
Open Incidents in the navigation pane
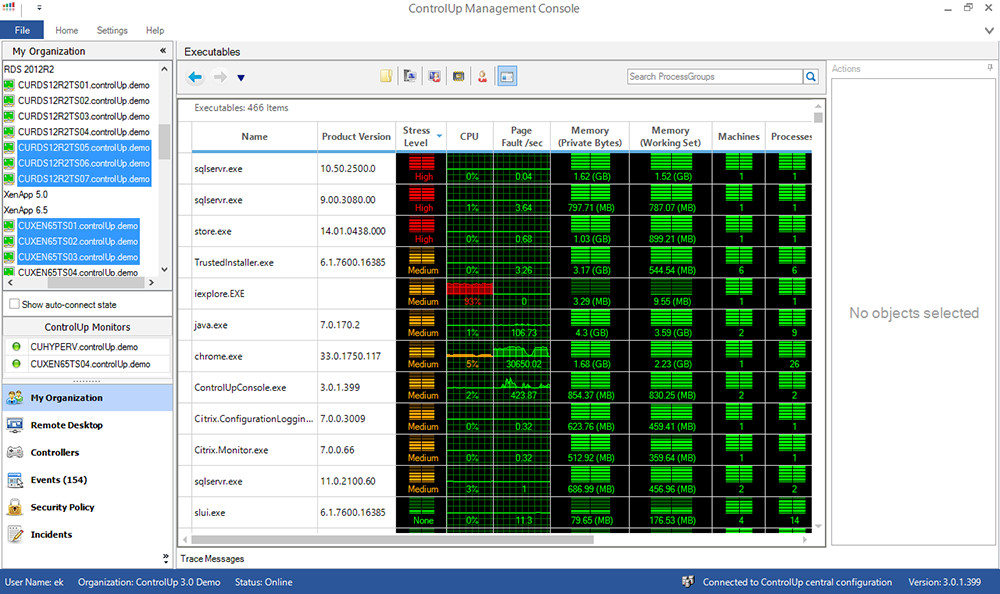pyautogui.click(x=87, y=535)
